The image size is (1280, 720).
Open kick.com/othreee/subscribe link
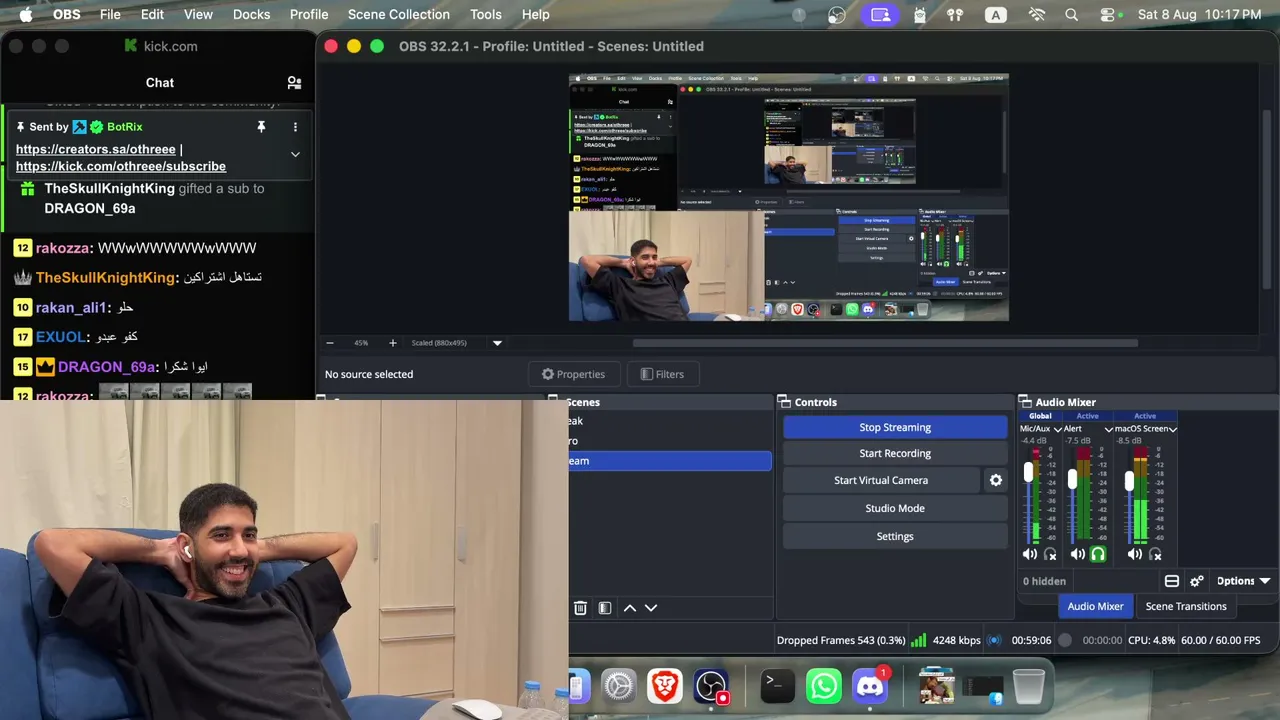(121, 166)
